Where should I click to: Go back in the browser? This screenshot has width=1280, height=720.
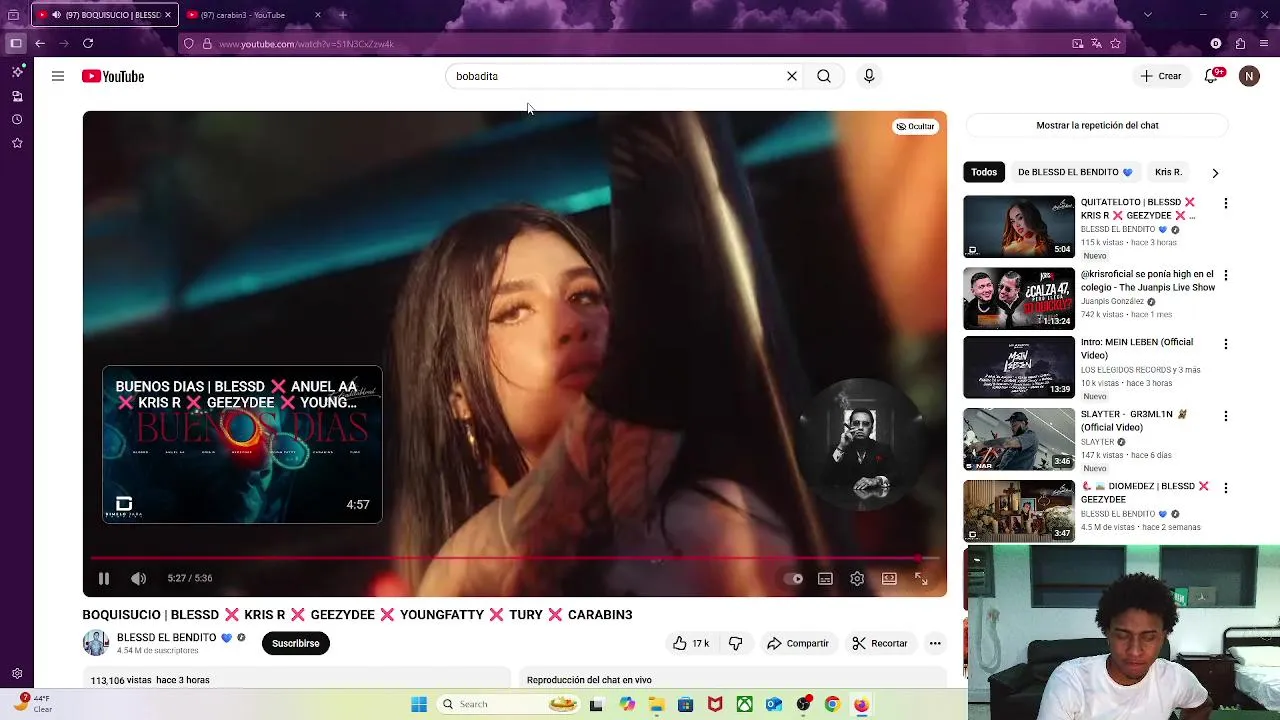[x=40, y=44]
